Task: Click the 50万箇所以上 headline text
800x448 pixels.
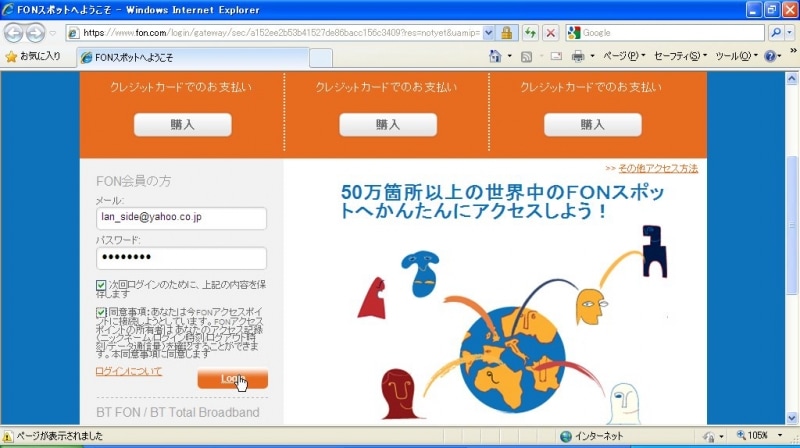Action: coord(503,202)
